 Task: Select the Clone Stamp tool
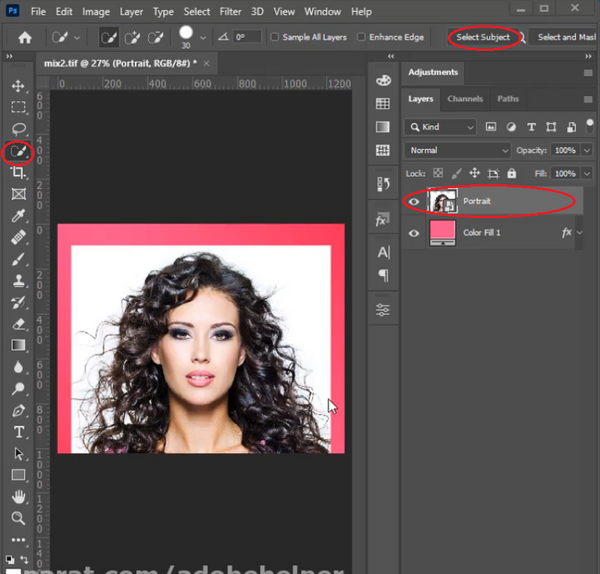(x=18, y=280)
